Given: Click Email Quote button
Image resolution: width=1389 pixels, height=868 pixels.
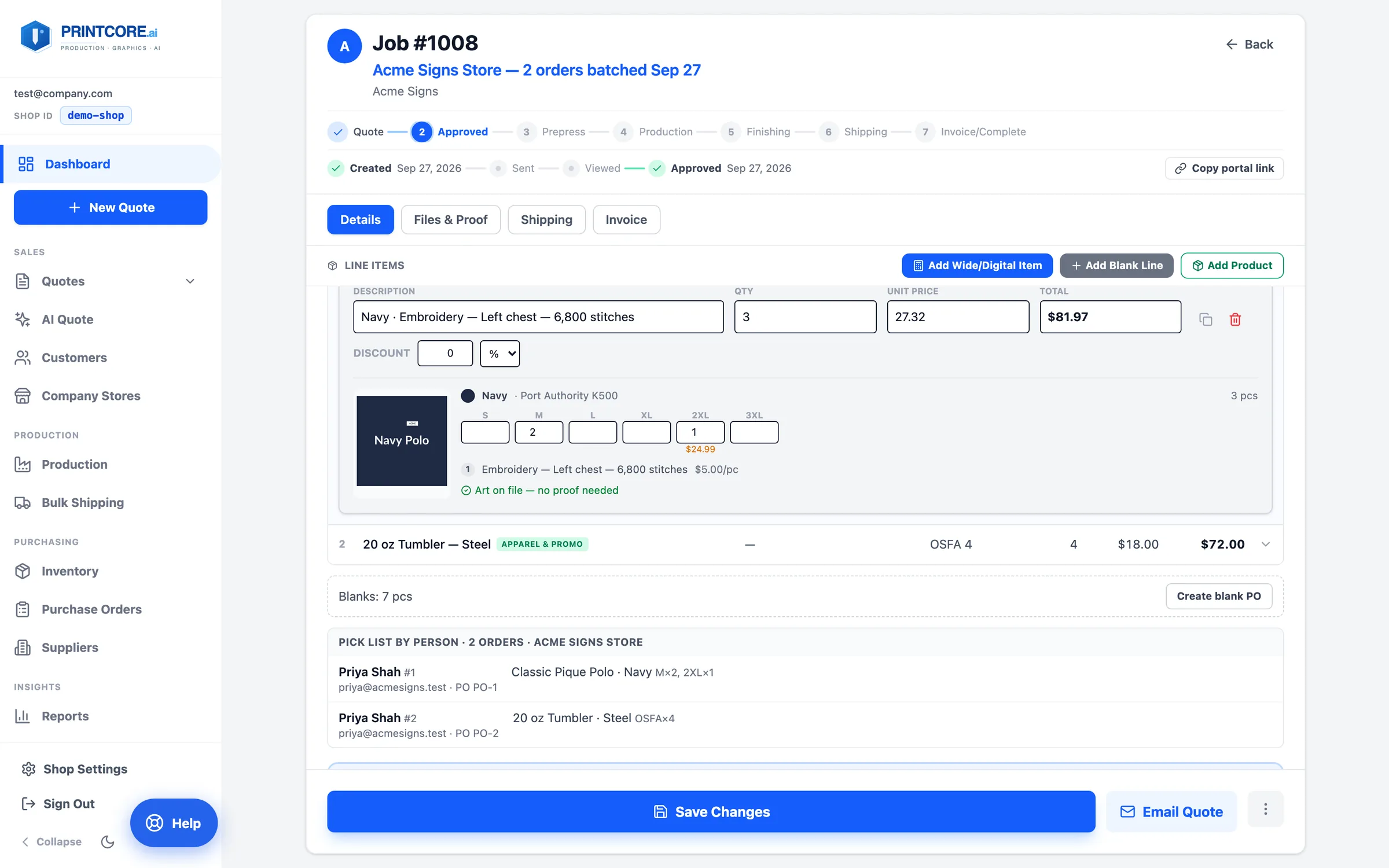Looking at the screenshot, I should pos(1171,811).
